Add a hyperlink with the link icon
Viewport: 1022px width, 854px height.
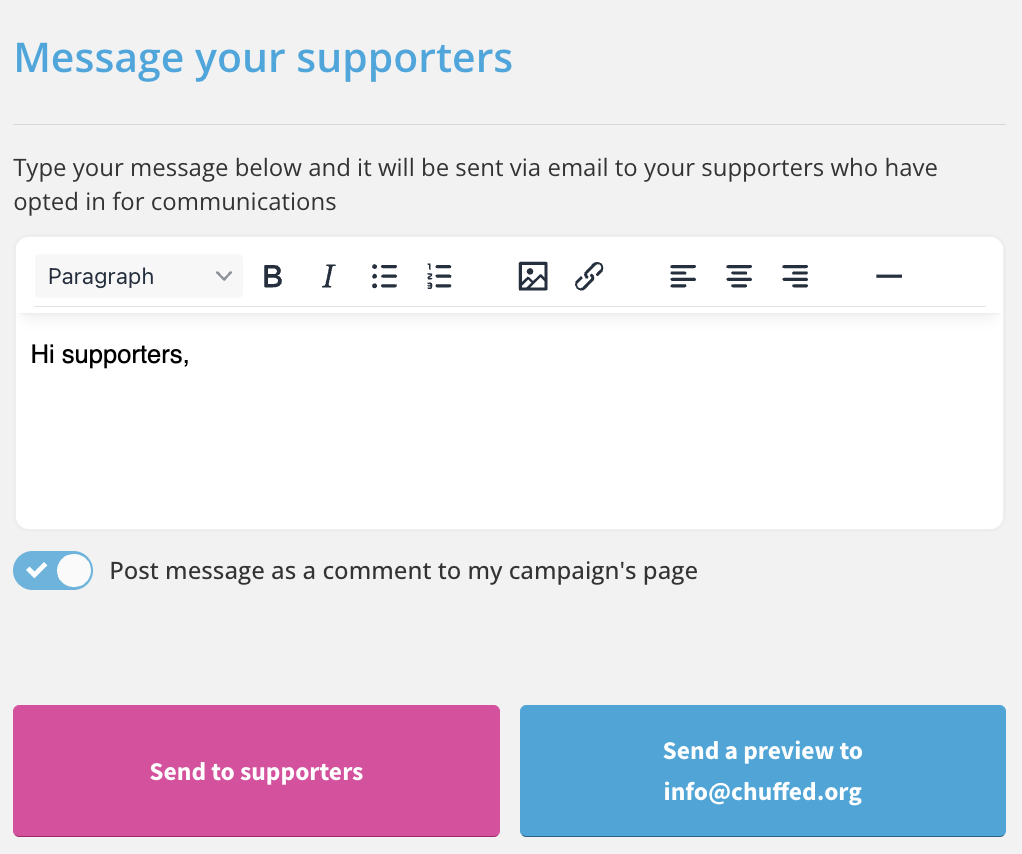pos(589,276)
